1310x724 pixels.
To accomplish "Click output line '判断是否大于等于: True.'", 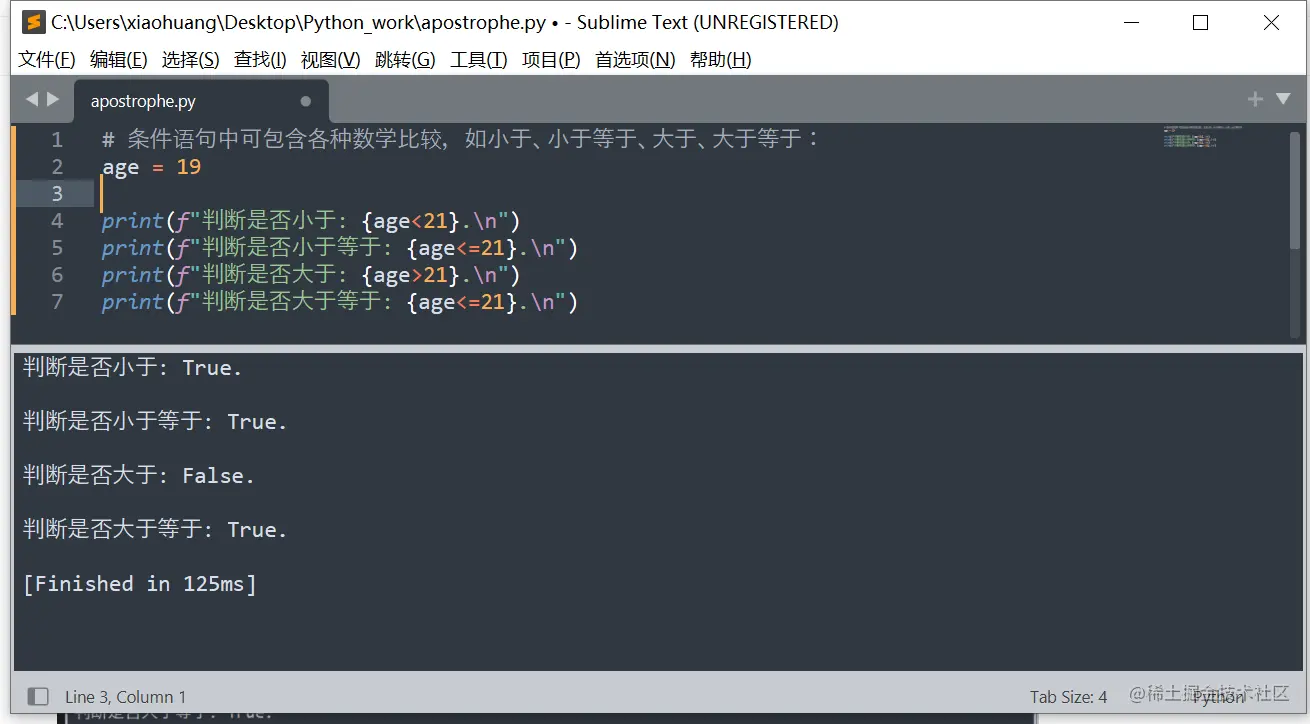I will (x=155, y=530).
